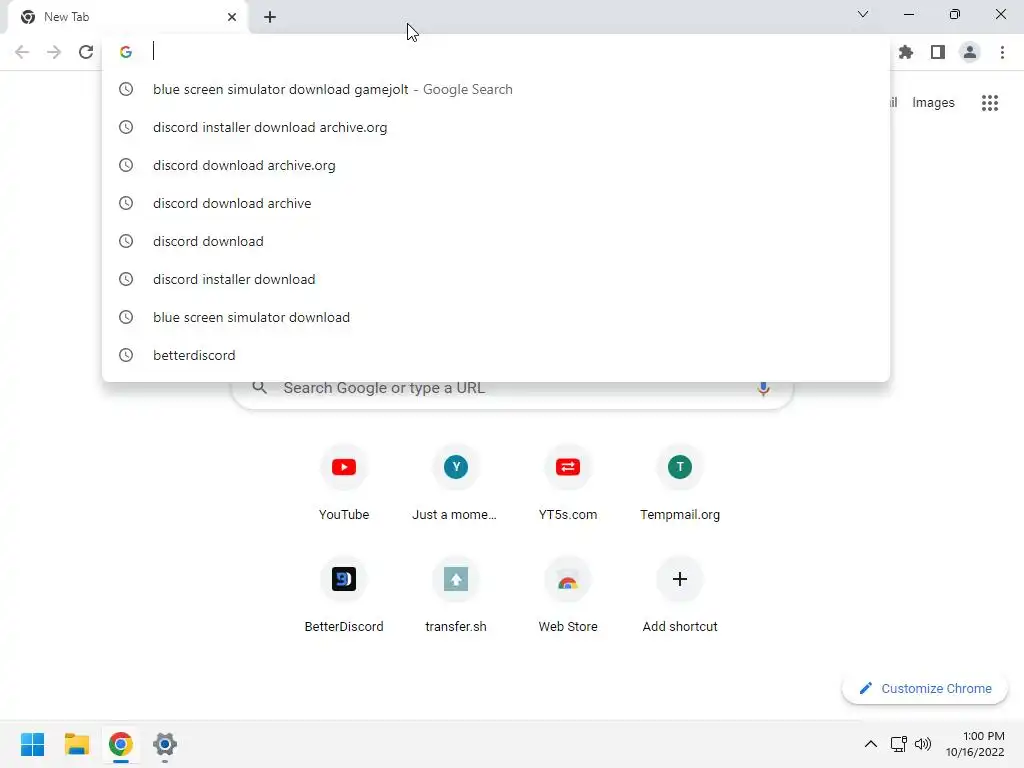
Task: Select suggestion discord installer download archive.org
Action: [x=496, y=127]
